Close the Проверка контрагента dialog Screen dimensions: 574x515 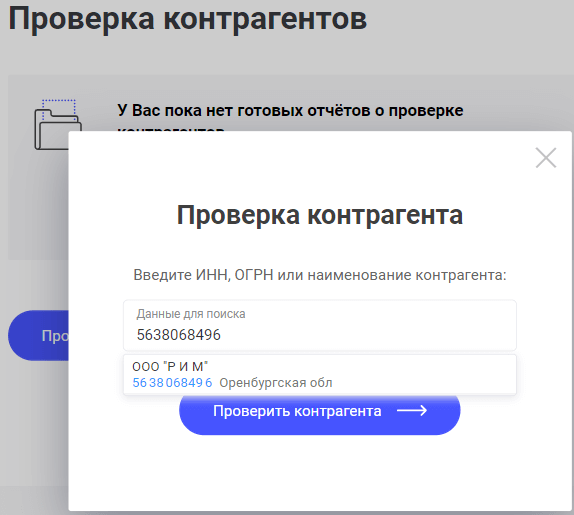(546, 158)
